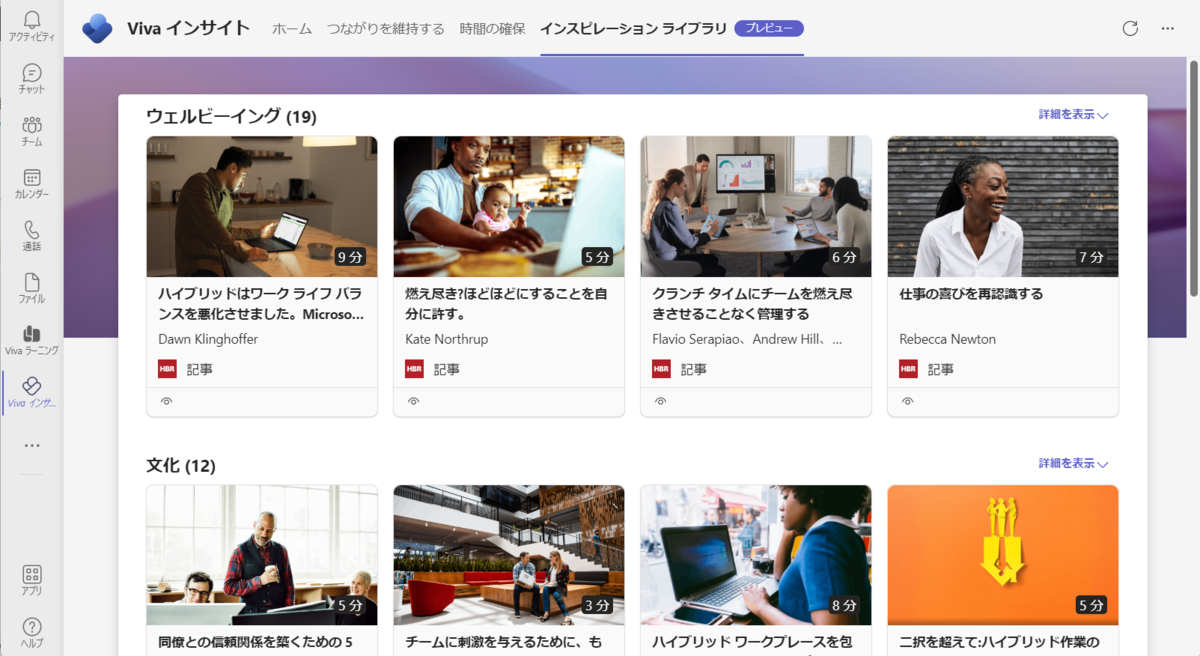The image size is (1200, 656).
Task: Click the author name Dawn Klinghoffer
Action: [208, 339]
